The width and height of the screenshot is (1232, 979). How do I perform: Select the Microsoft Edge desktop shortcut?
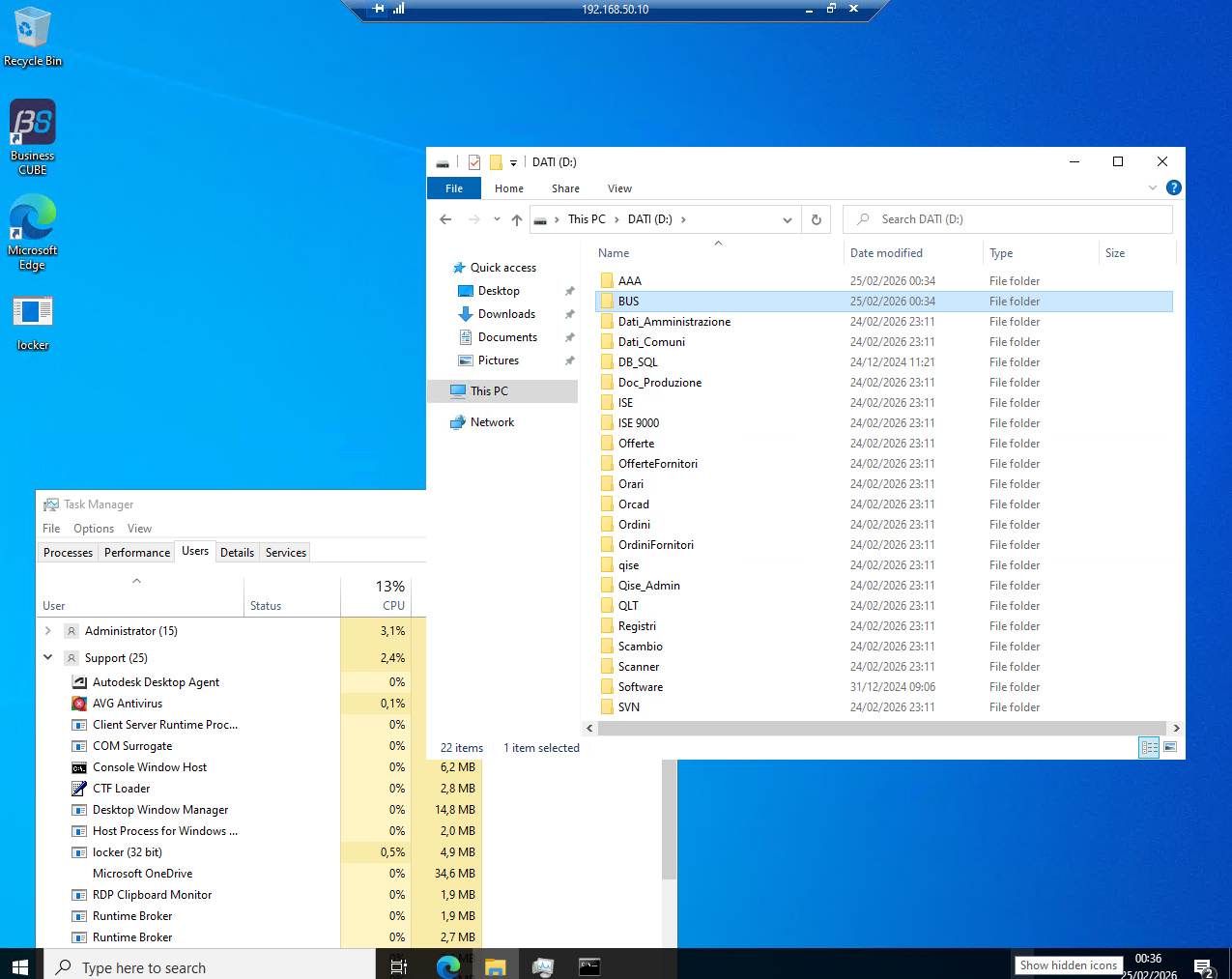[x=33, y=232]
